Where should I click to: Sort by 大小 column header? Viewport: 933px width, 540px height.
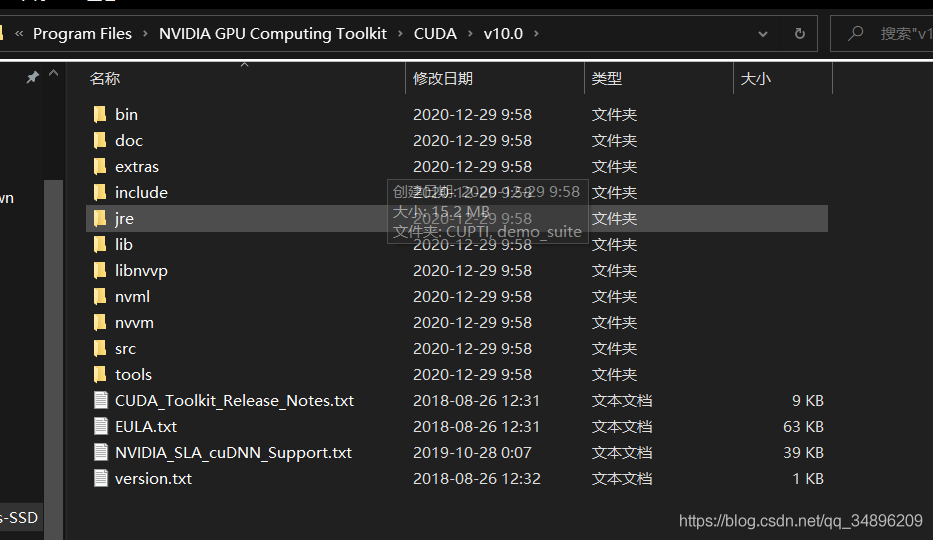[756, 79]
